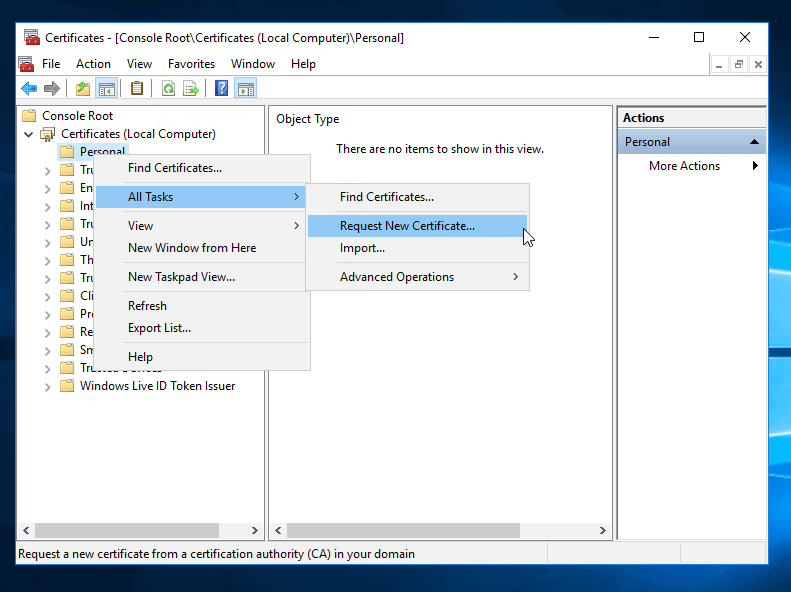Select Find Certificates... in context menu
Screen dimensions: 791x592
[201, 168]
